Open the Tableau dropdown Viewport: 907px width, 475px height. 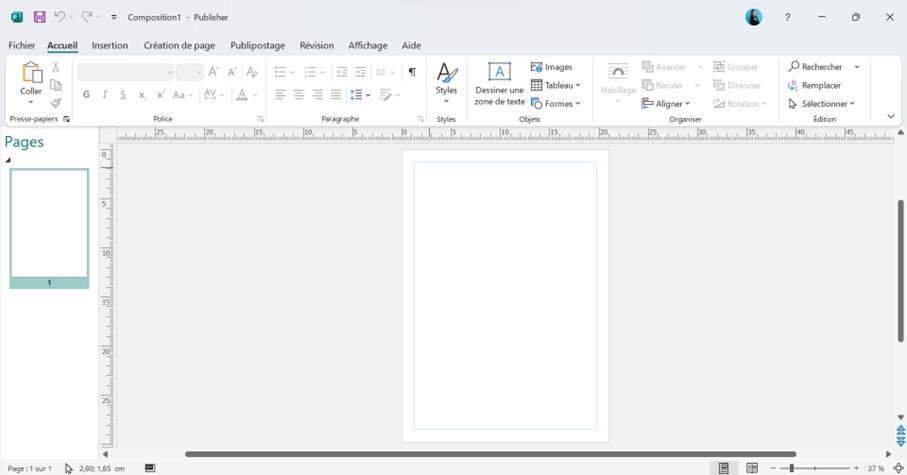[x=556, y=85]
